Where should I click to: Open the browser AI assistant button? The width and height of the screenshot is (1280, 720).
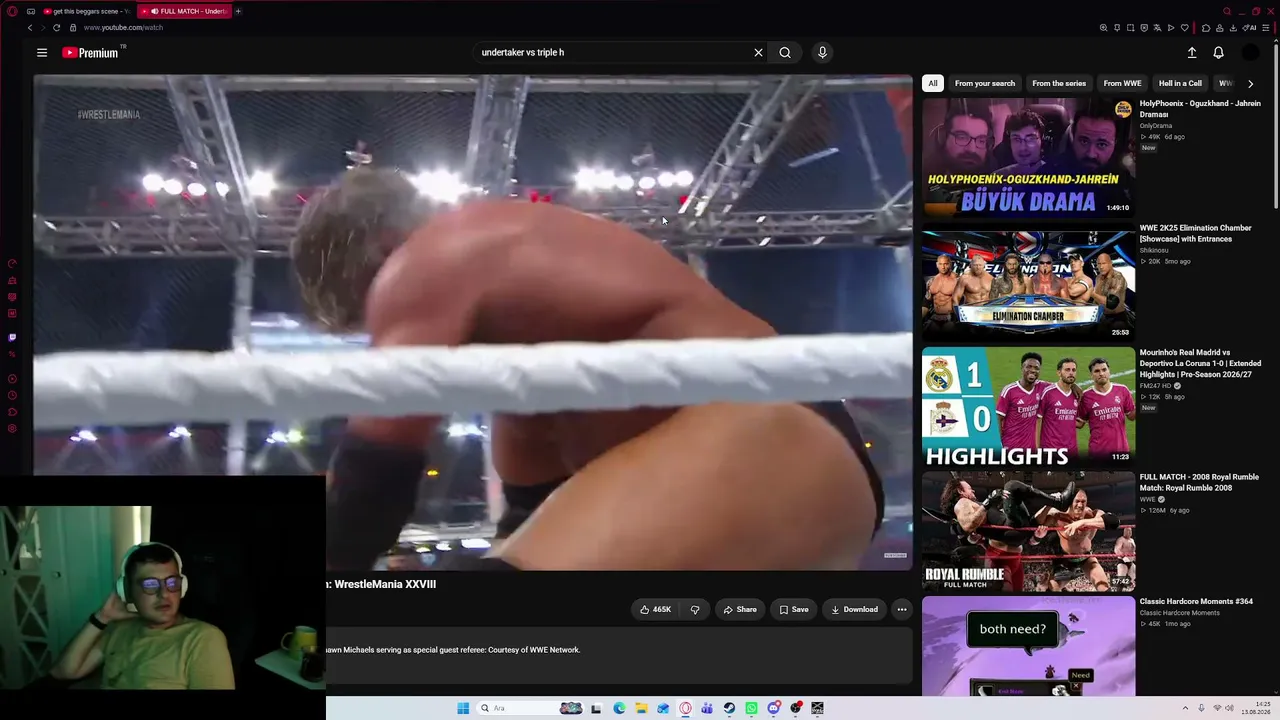pos(1250,28)
